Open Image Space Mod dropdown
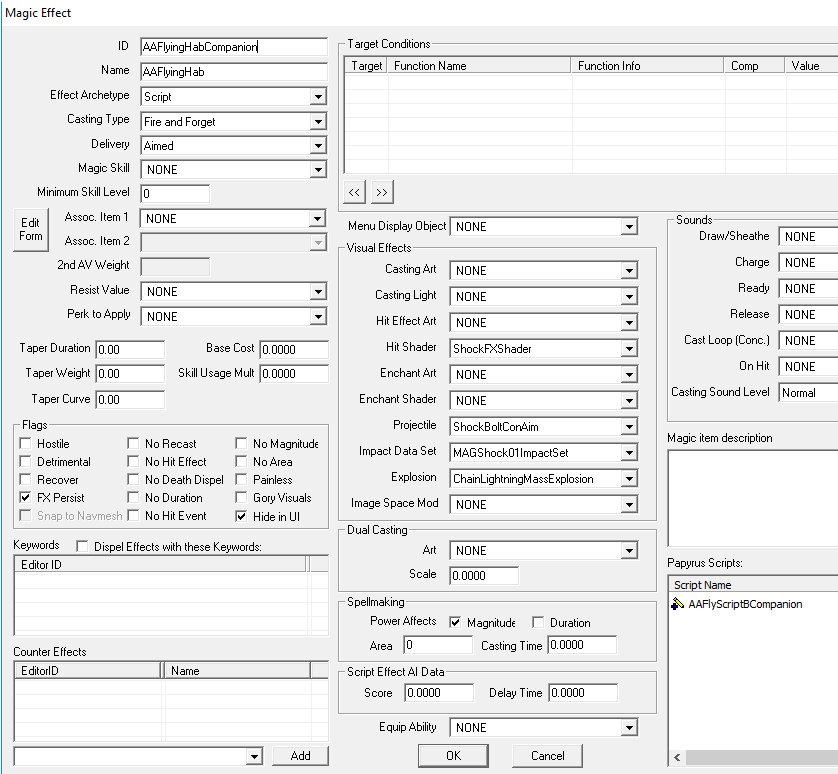Screen dimensions: 838x774 tap(629, 505)
